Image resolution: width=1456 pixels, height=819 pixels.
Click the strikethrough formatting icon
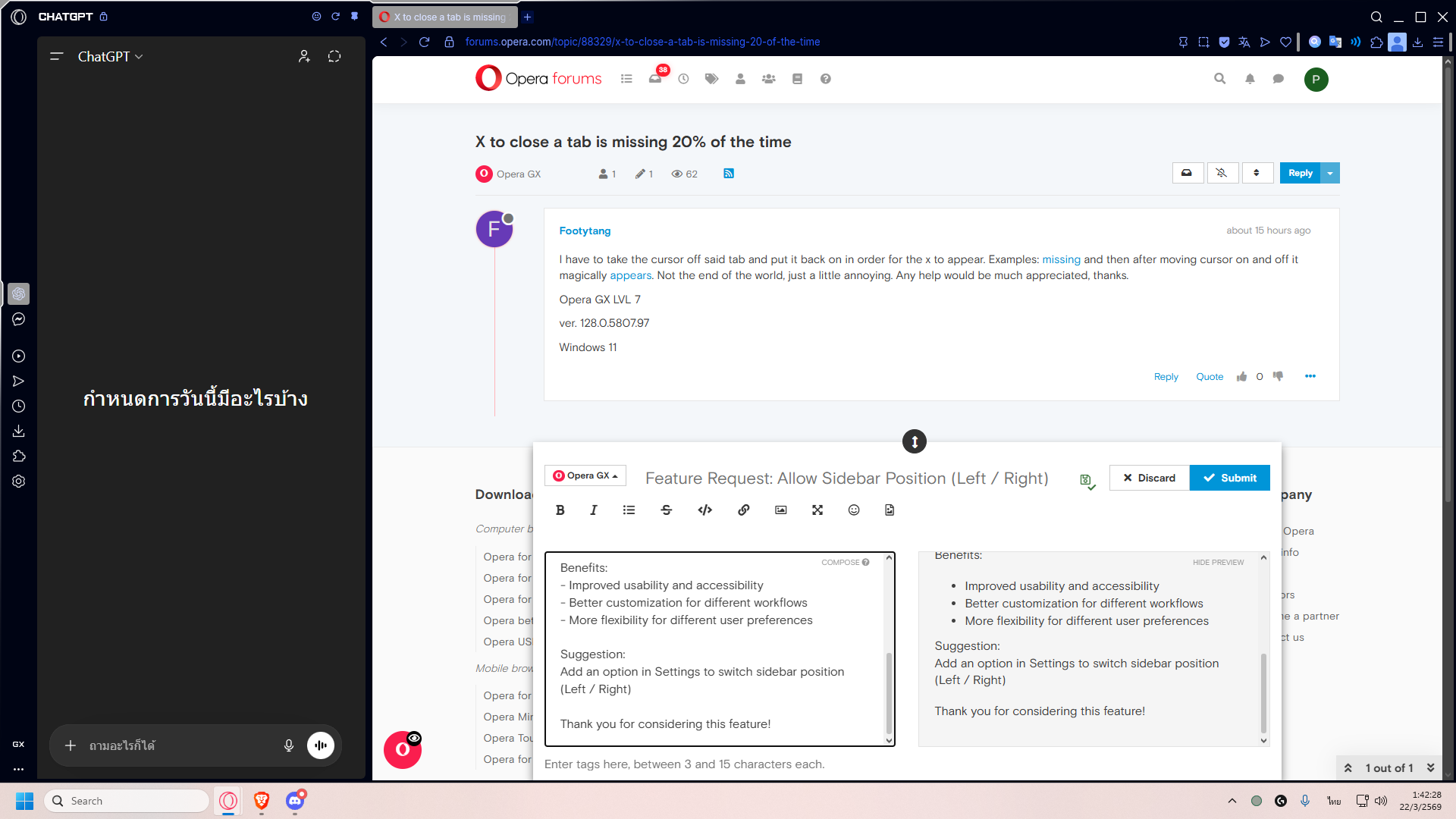[667, 510]
